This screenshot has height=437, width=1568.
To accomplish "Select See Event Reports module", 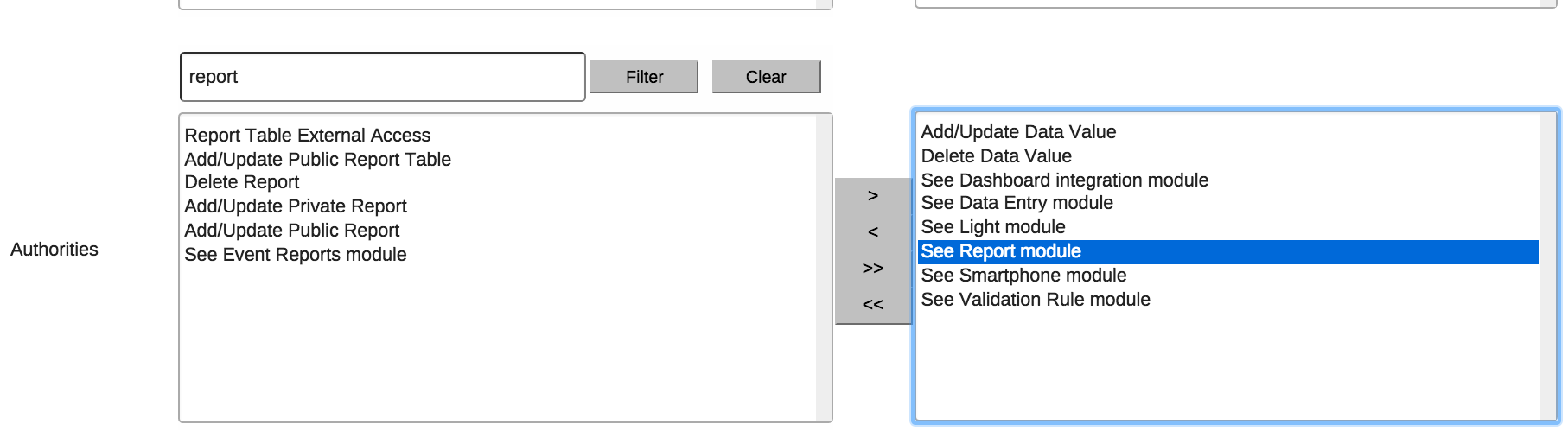I will click(x=296, y=255).
